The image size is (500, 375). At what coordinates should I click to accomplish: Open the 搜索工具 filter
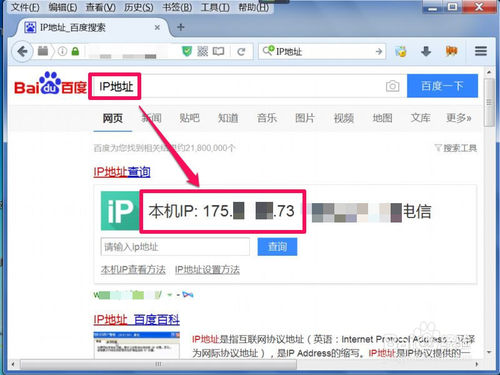click(x=456, y=148)
